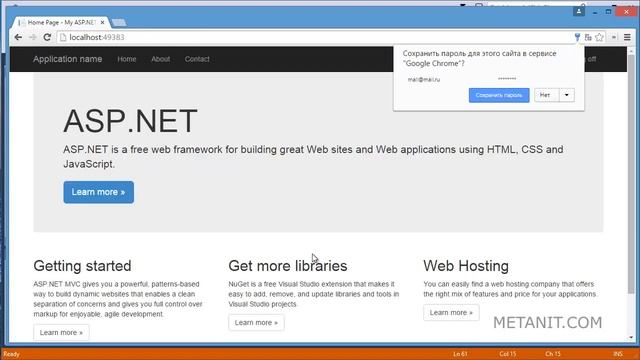Click the mail@mail.ru username field

(x=424, y=79)
